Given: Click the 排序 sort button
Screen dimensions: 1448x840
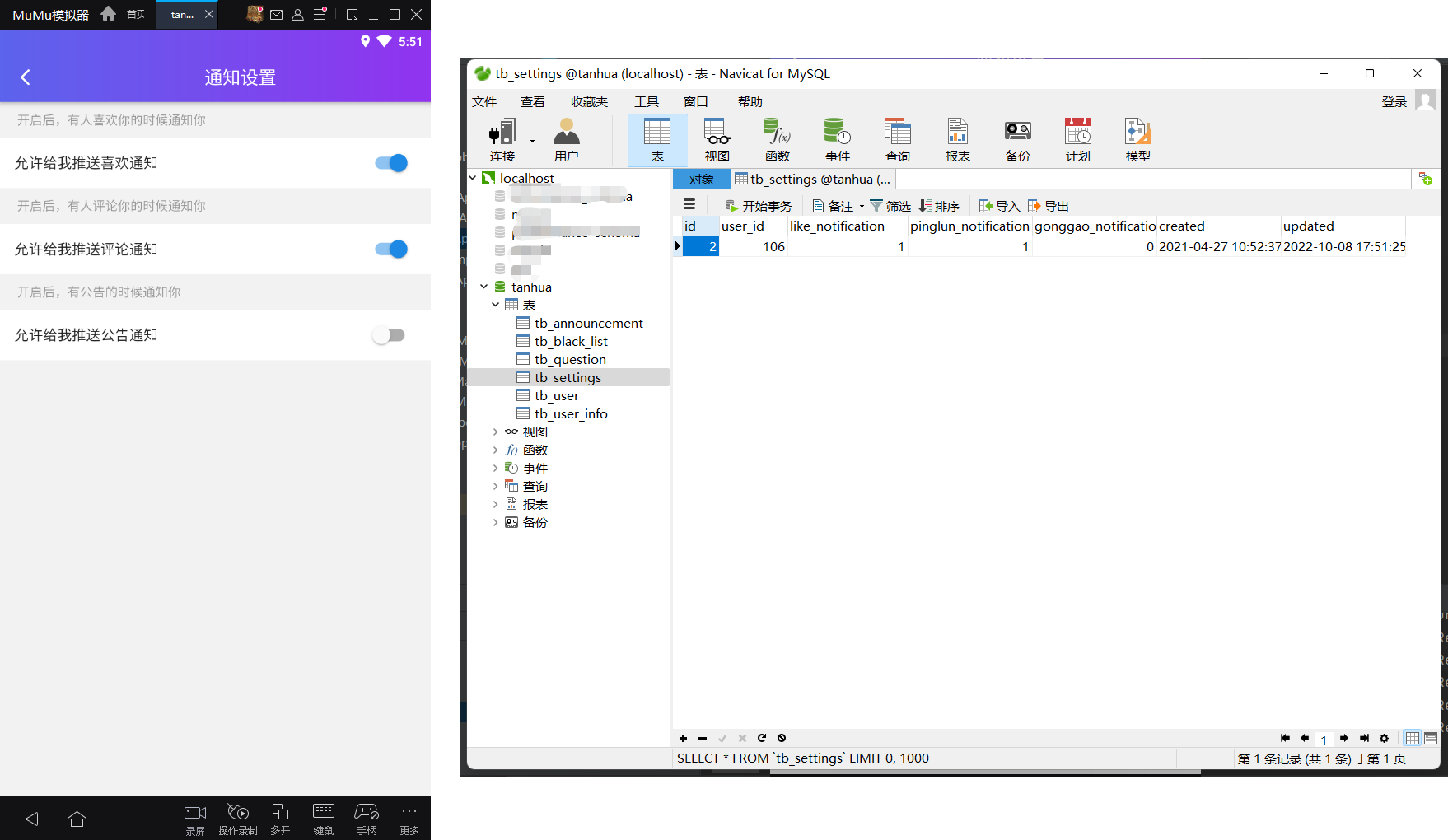Looking at the screenshot, I should point(940,206).
